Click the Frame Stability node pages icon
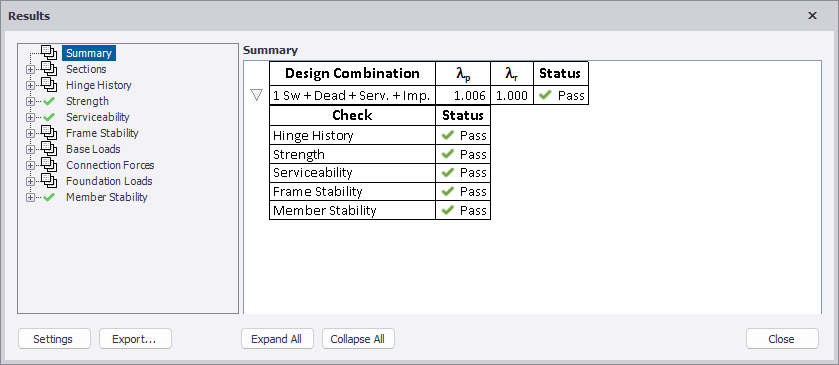839x365 pixels. (x=49, y=133)
